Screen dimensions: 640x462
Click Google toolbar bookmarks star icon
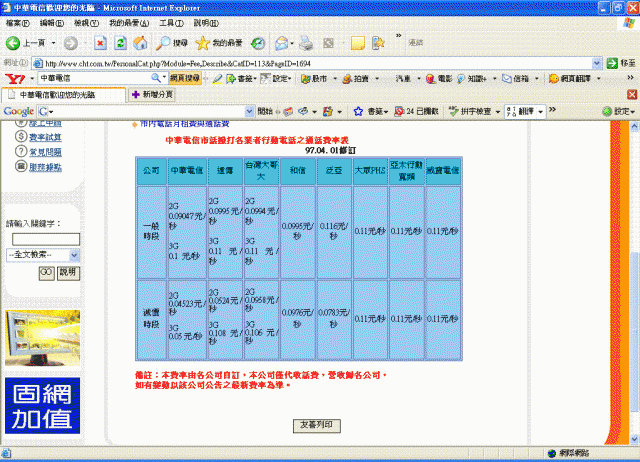358,111
